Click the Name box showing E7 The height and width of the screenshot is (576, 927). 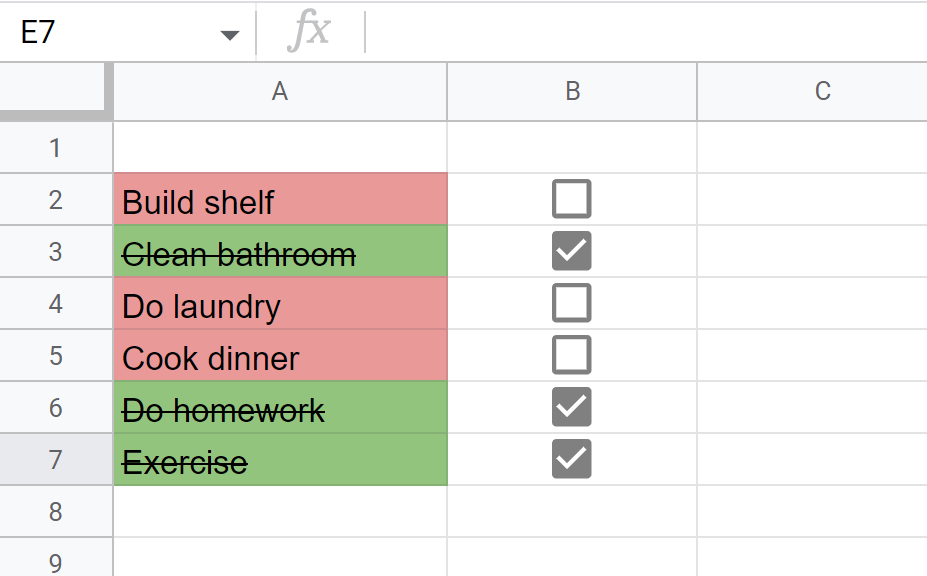pos(127,32)
